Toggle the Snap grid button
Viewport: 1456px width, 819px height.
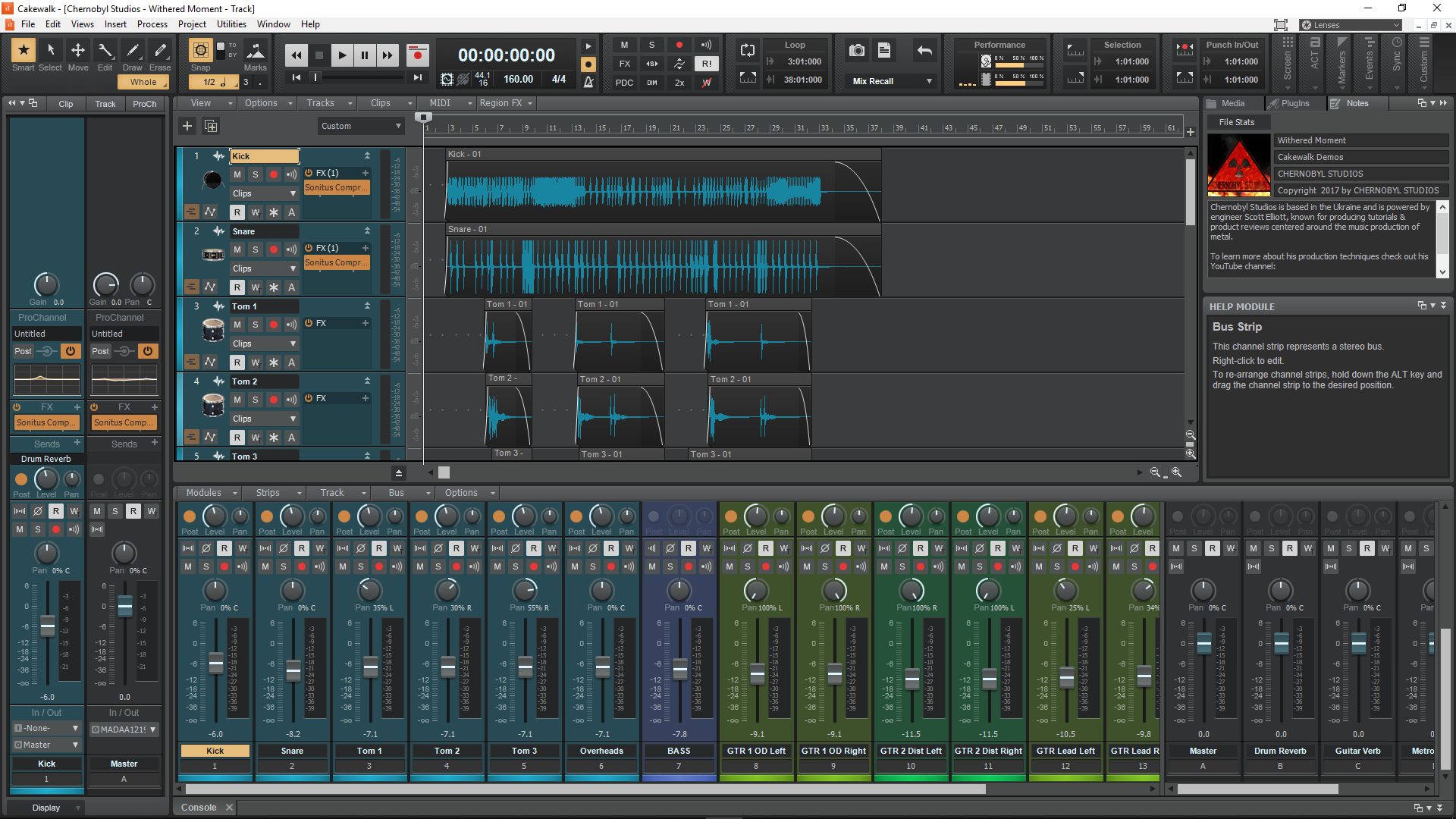[200, 50]
